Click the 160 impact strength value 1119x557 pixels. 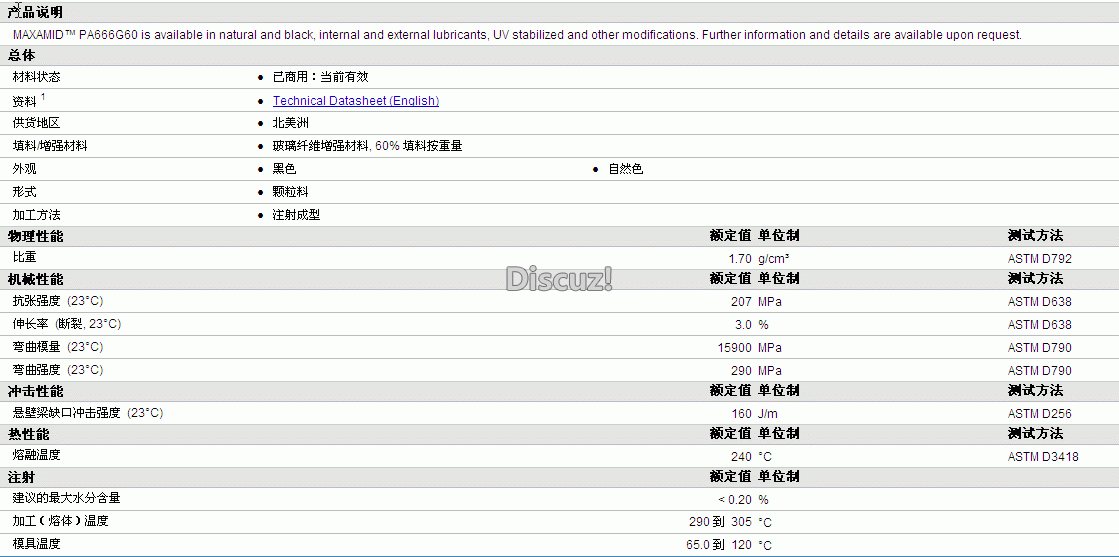[741, 413]
